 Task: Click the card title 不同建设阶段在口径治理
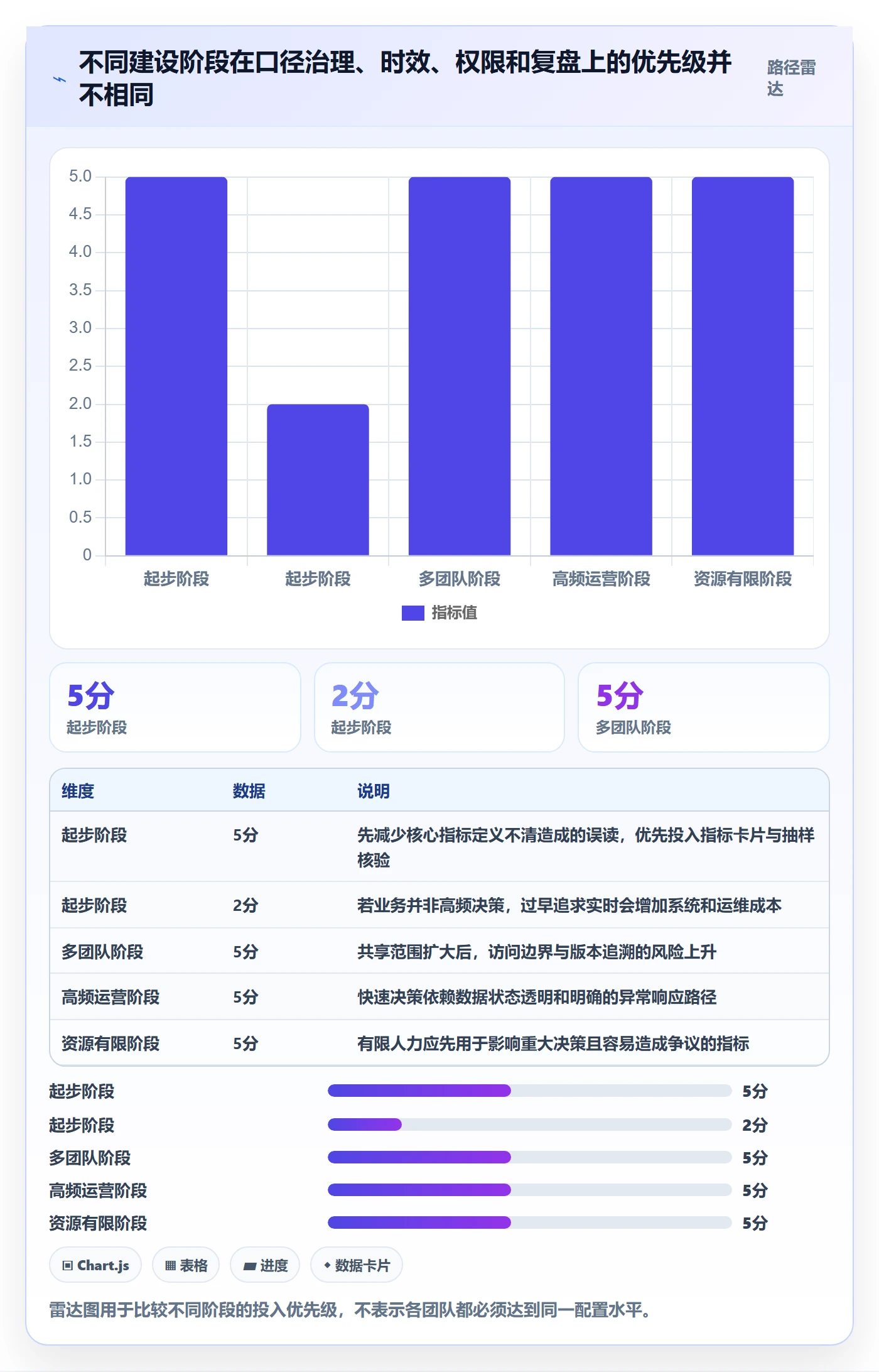click(x=405, y=79)
